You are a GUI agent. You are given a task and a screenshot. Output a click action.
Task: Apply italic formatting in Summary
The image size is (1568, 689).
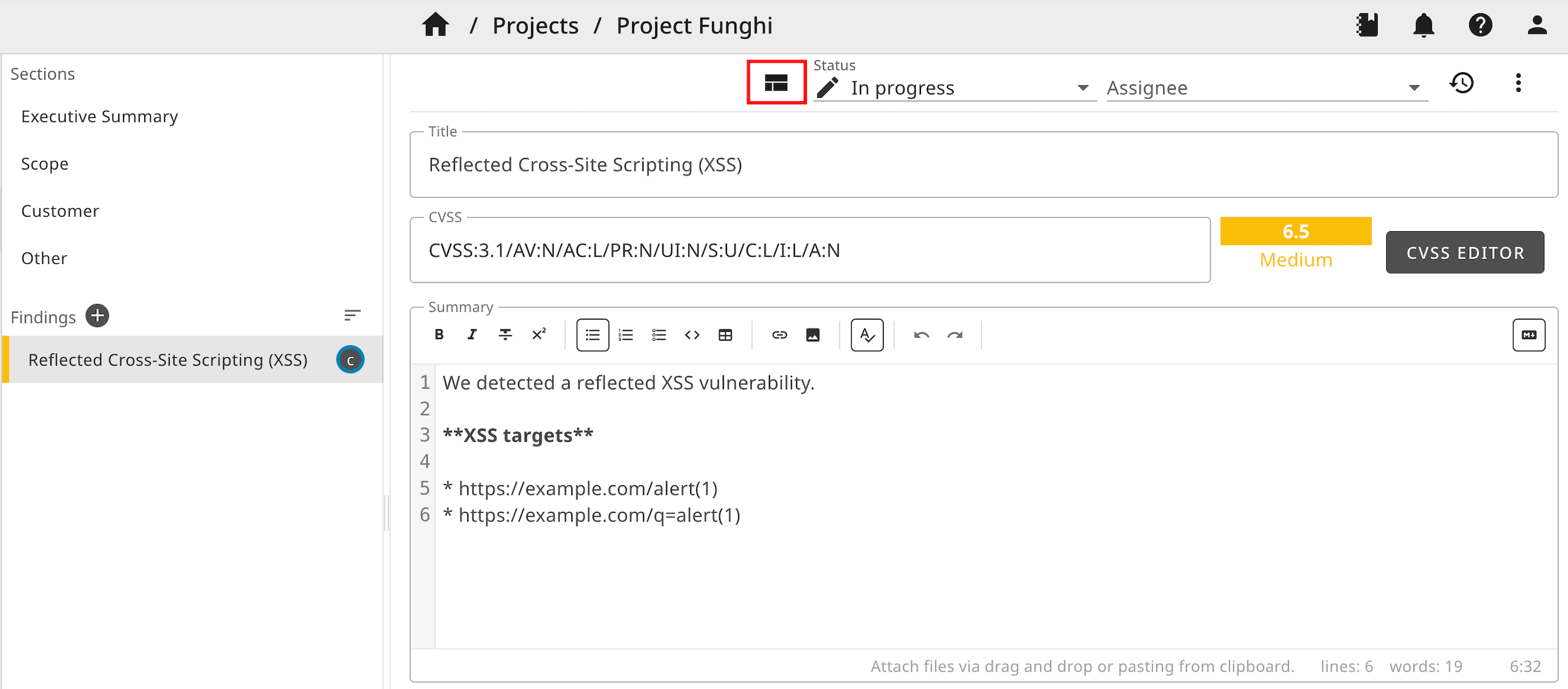[472, 334]
